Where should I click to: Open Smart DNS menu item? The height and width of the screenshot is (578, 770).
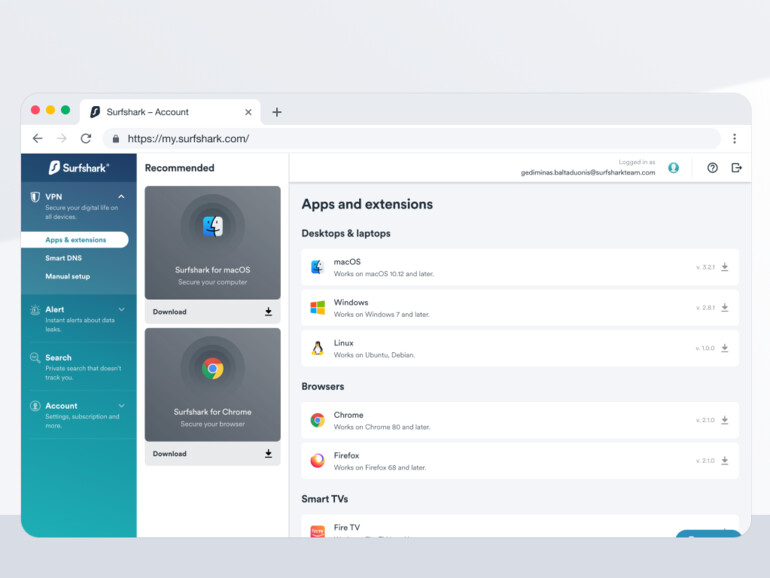click(x=63, y=258)
